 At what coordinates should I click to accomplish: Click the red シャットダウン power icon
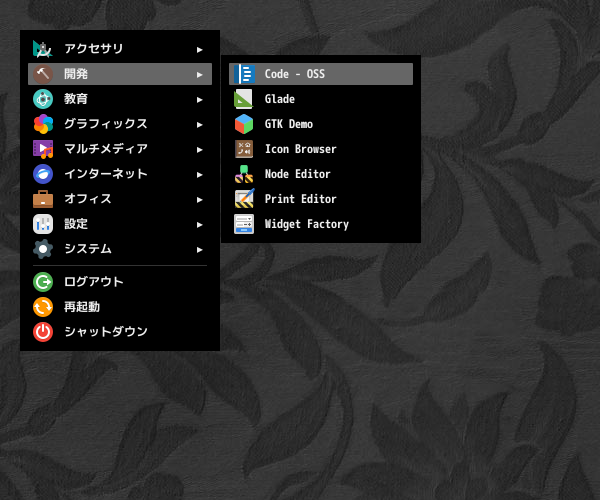coord(43,332)
